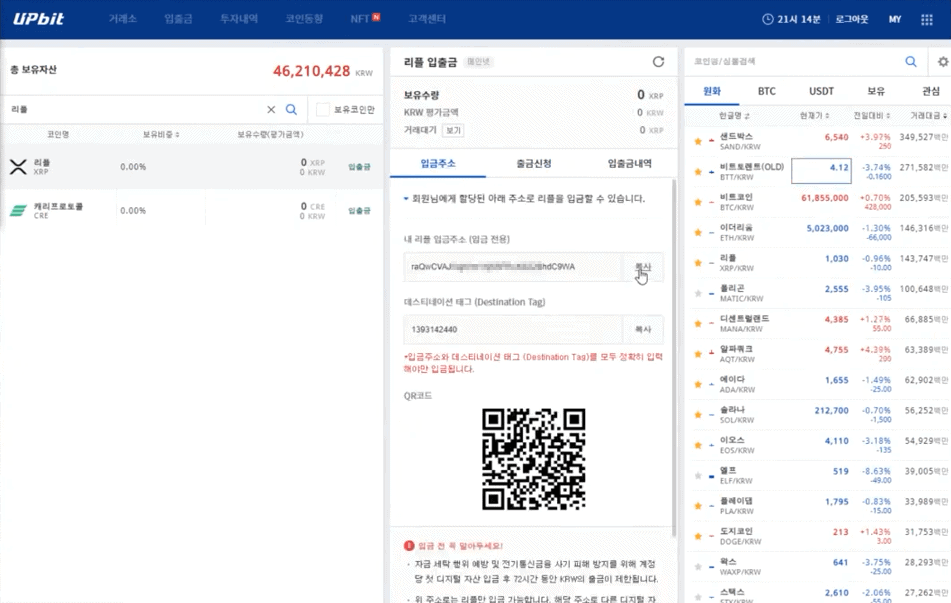Open the MY account menu
The image size is (951, 603).
(x=895, y=19)
